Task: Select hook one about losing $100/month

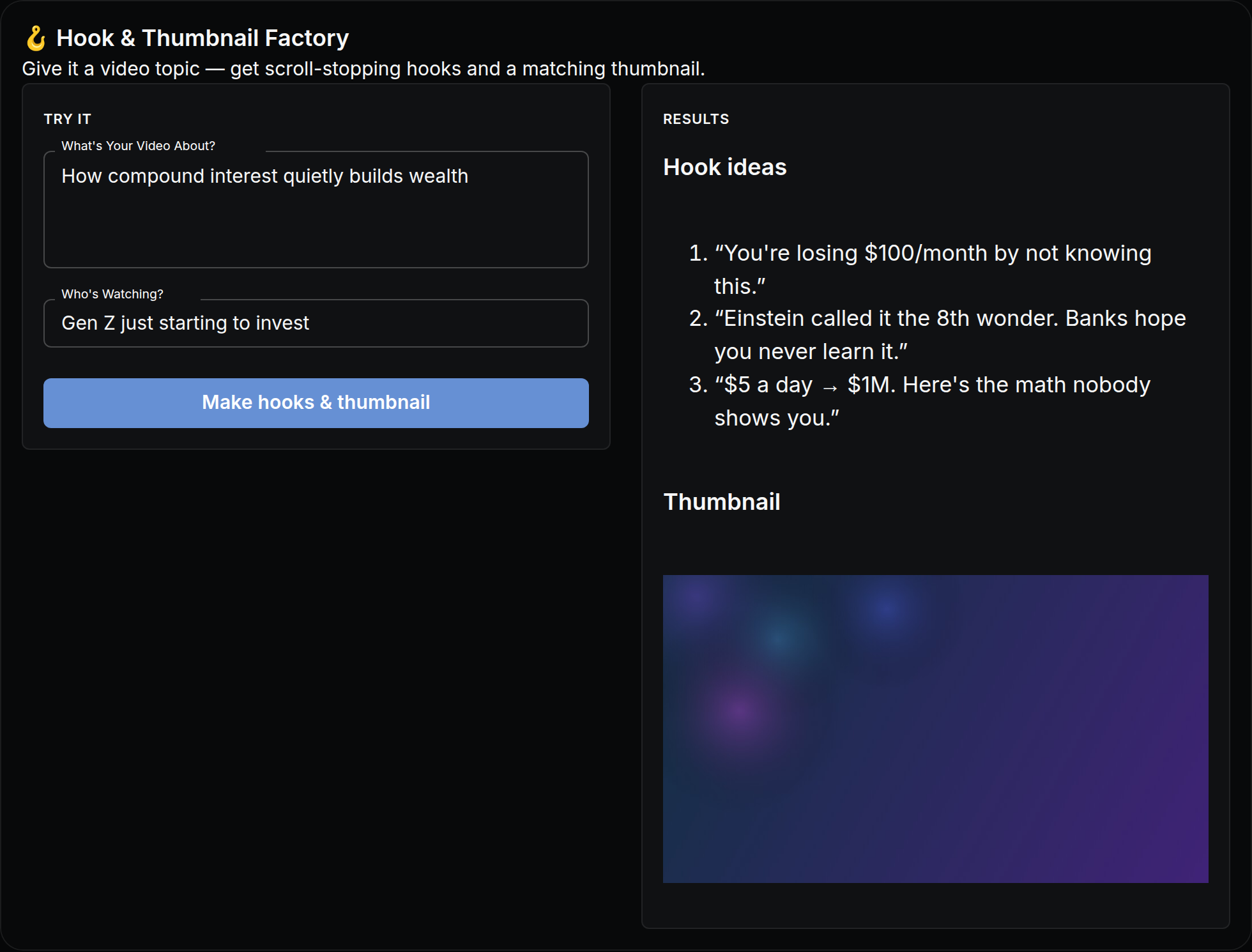Action: [933, 270]
